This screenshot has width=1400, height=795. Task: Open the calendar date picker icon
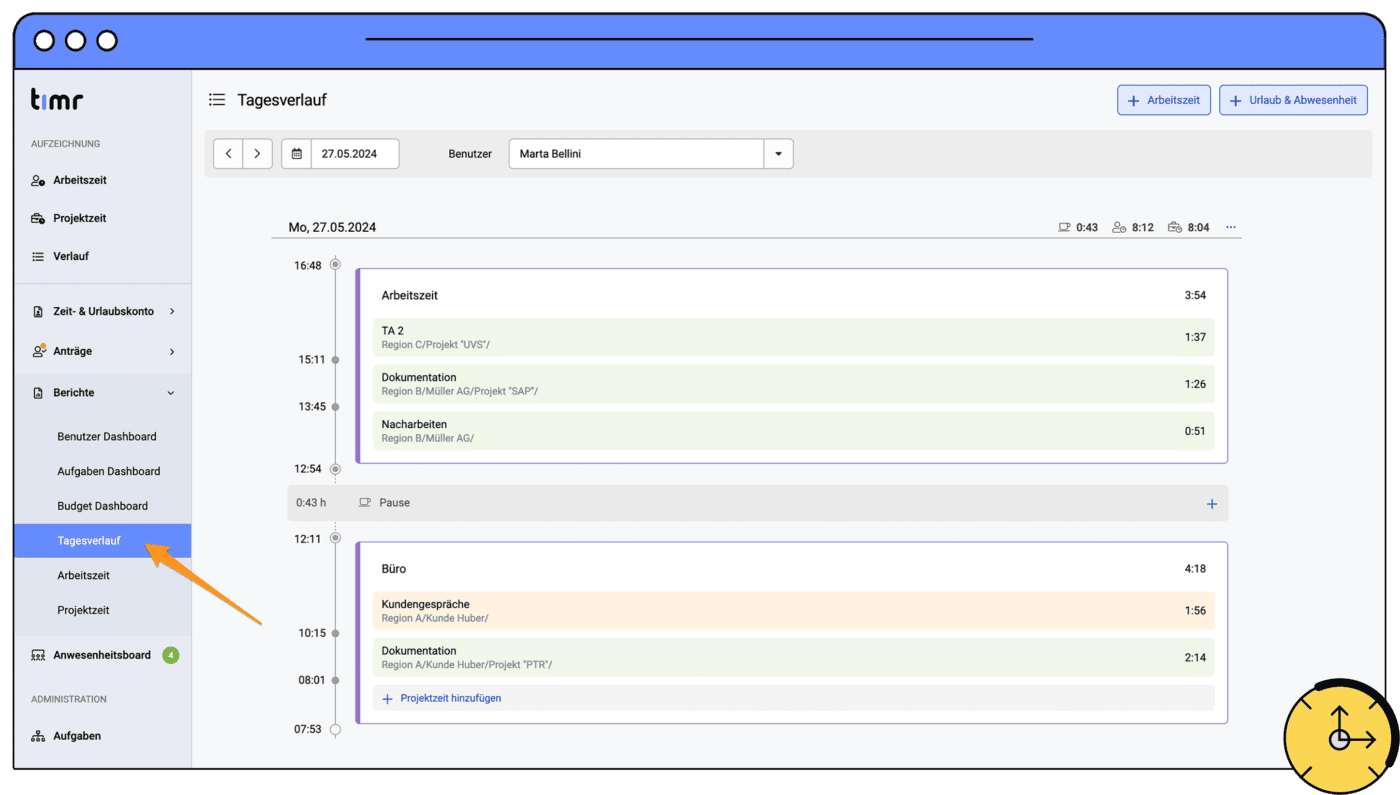pyautogui.click(x=297, y=154)
